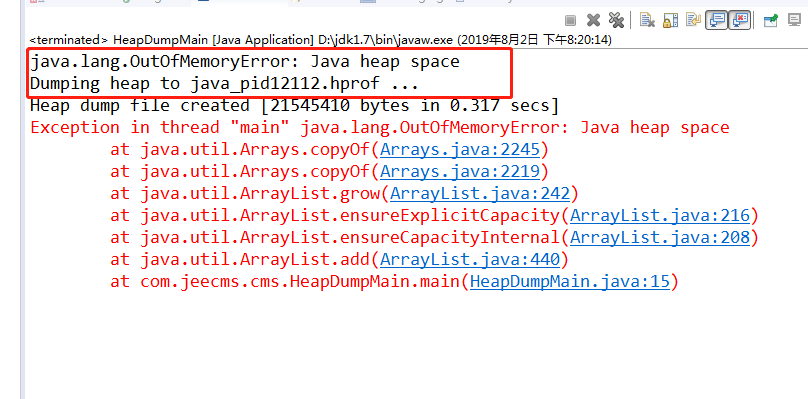
Task: Click the Terminate square stop icon
Action: point(570,20)
